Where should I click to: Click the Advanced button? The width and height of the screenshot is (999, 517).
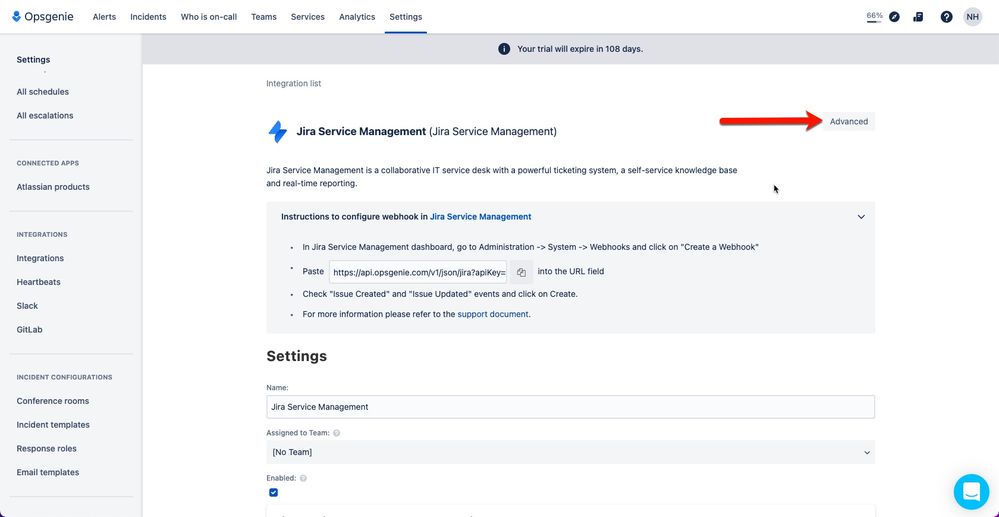click(x=849, y=121)
